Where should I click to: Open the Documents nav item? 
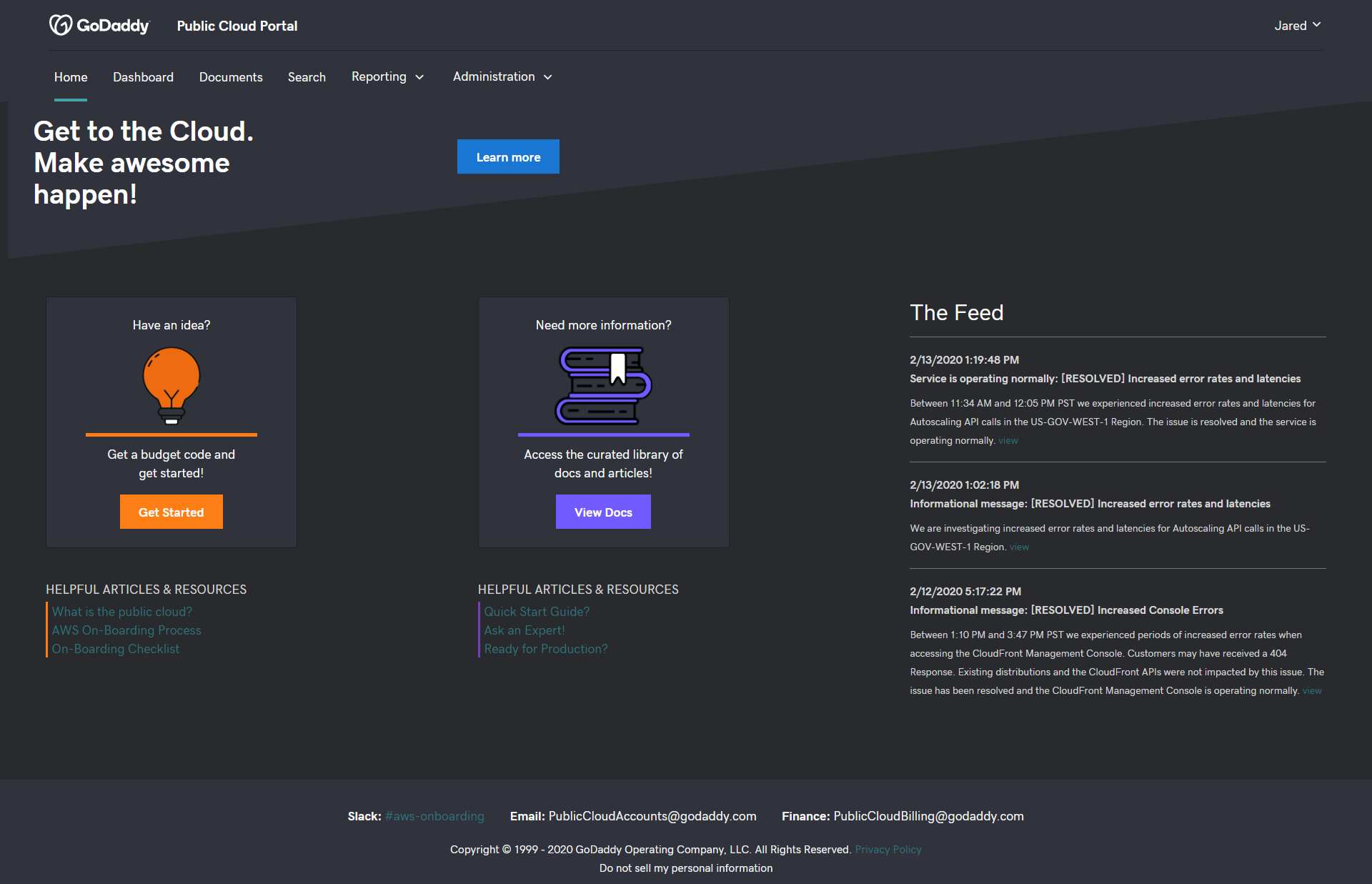[x=231, y=77]
